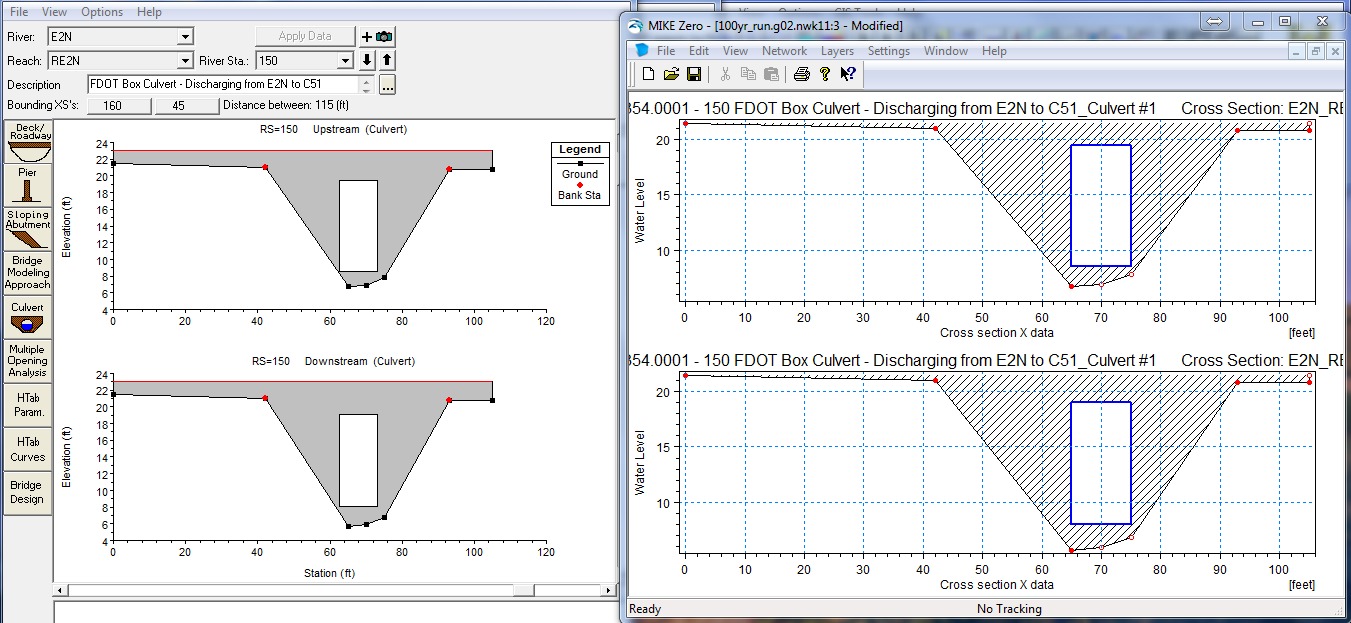Open MIKE Zero Edit menu
The width and height of the screenshot is (1351, 623).
pos(698,51)
